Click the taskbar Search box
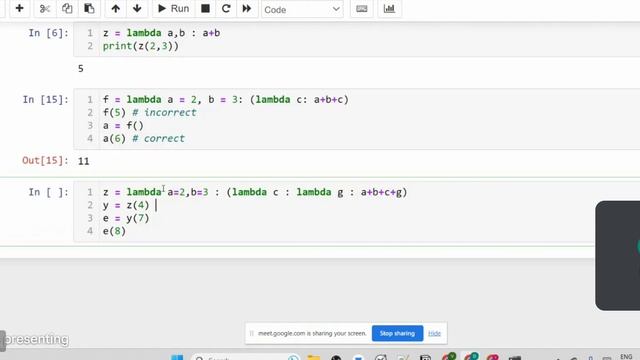The image size is (640, 360). [x=245, y=358]
